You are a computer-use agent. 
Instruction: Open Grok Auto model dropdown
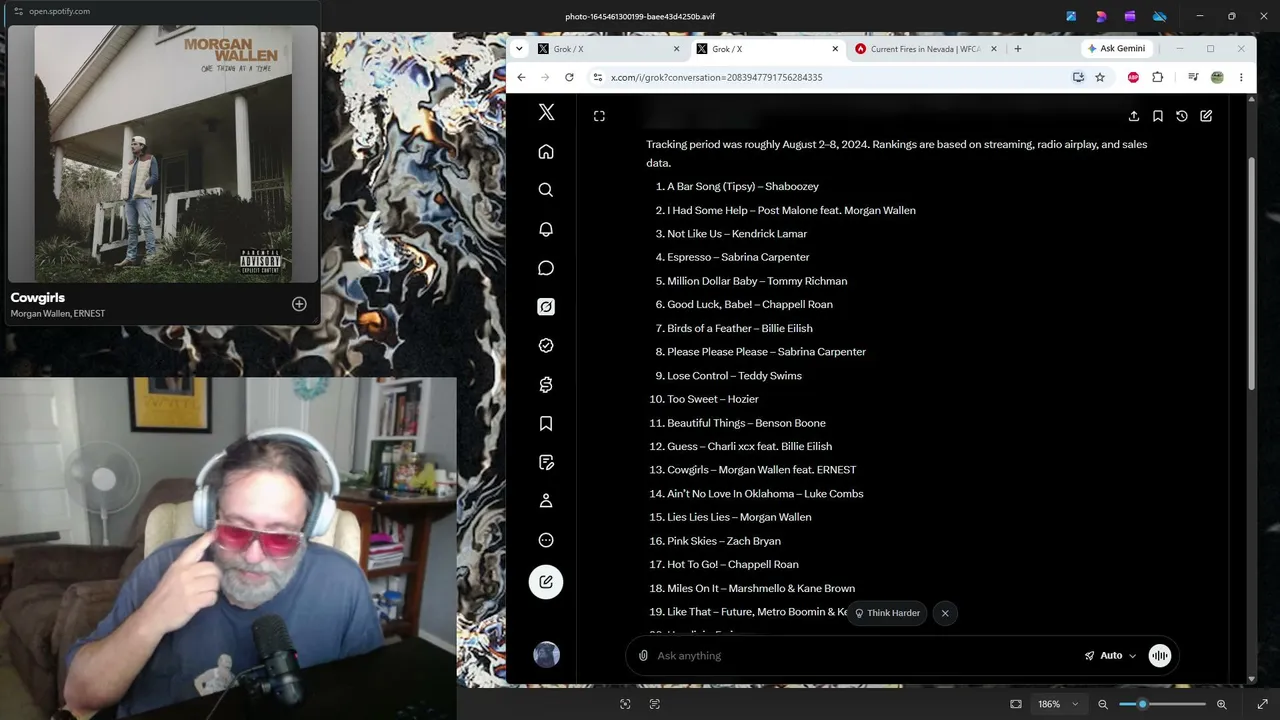tap(1110, 656)
